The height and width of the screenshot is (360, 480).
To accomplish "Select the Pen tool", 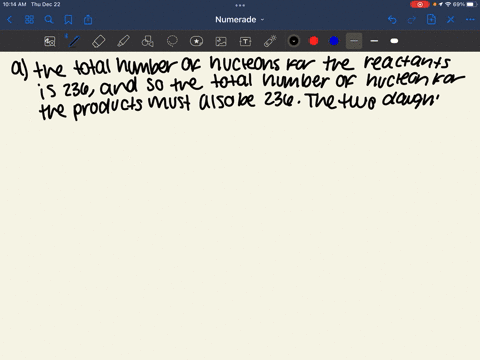I will click(74, 41).
